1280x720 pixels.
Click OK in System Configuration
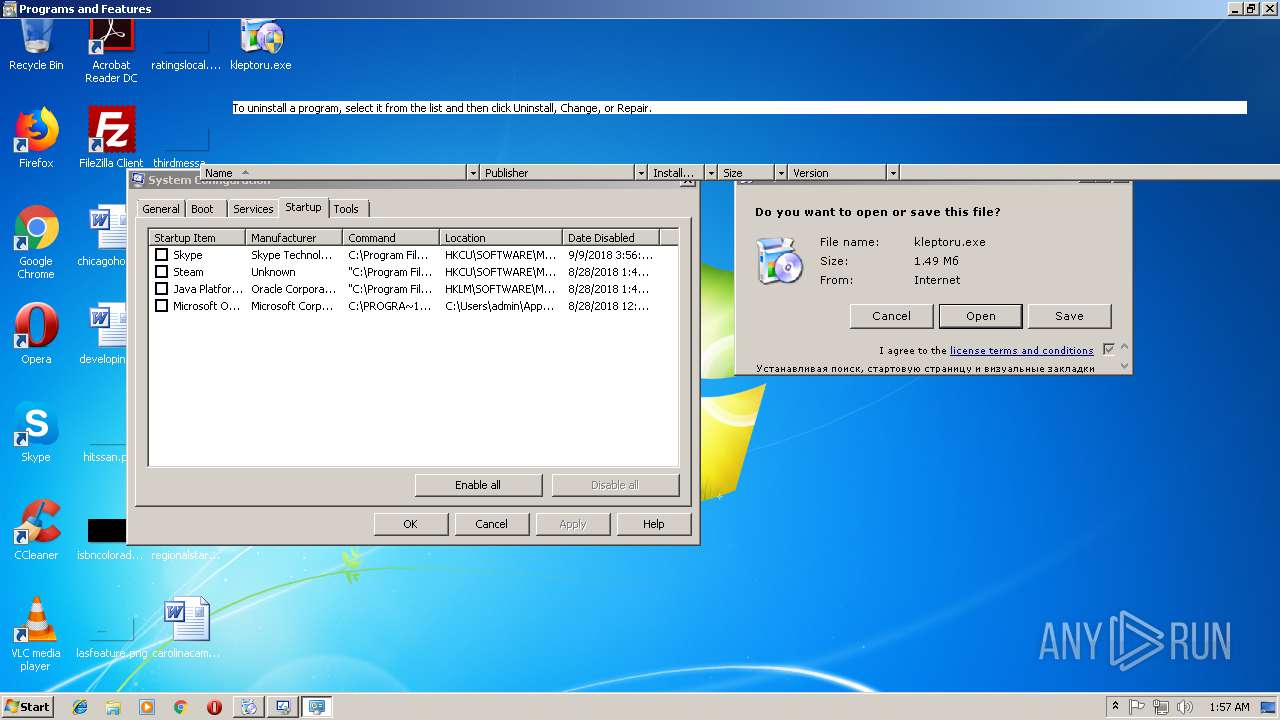click(410, 524)
